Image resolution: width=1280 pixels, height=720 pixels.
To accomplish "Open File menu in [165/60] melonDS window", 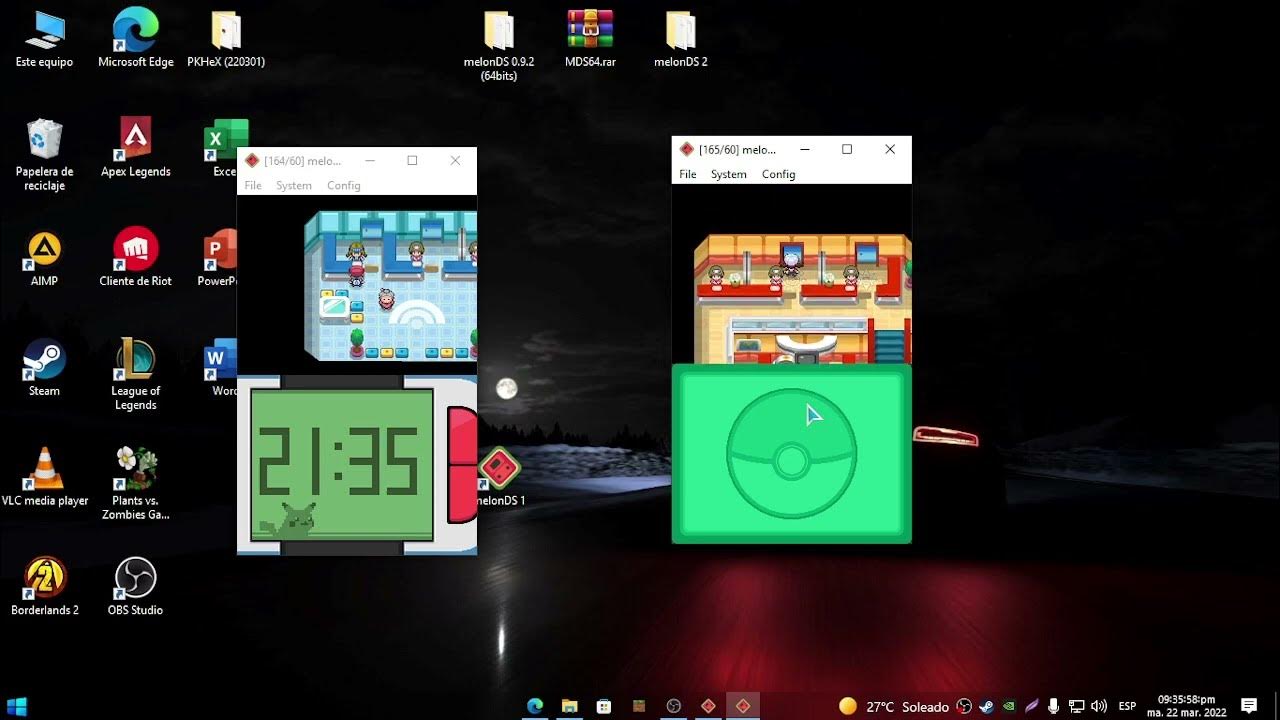I will click(688, 174).
